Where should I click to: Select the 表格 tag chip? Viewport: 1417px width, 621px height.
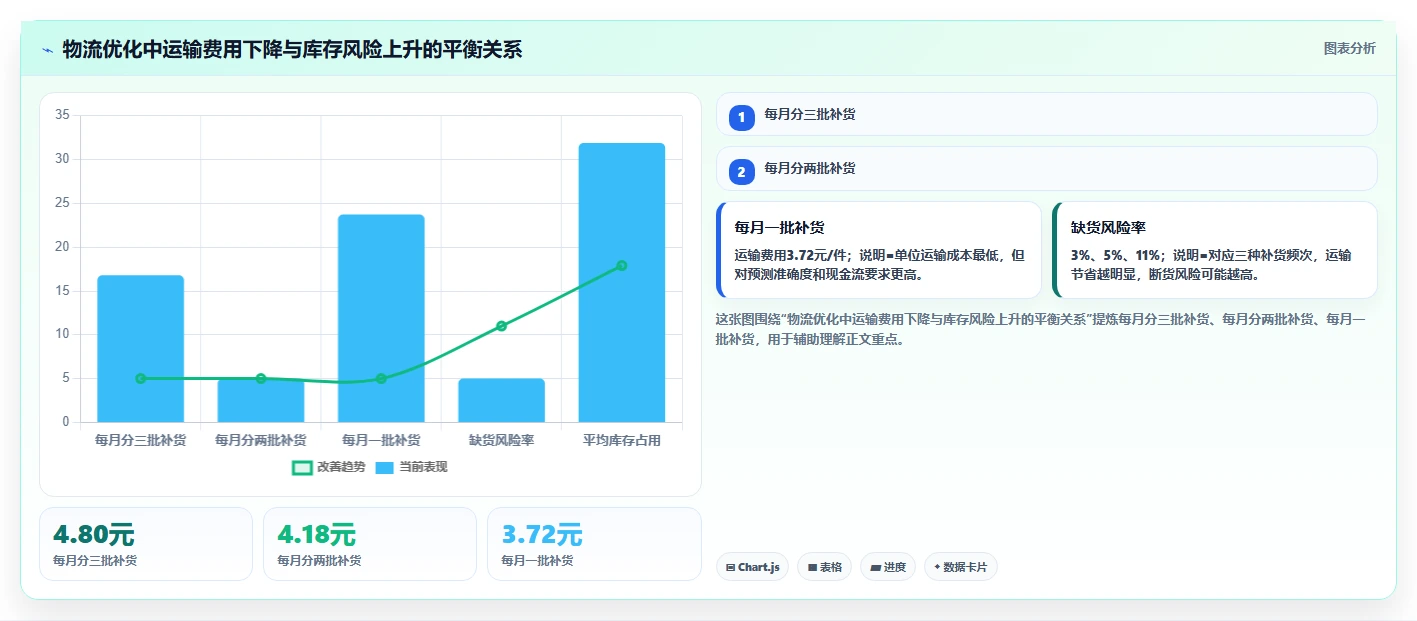[x=824, y=567]
